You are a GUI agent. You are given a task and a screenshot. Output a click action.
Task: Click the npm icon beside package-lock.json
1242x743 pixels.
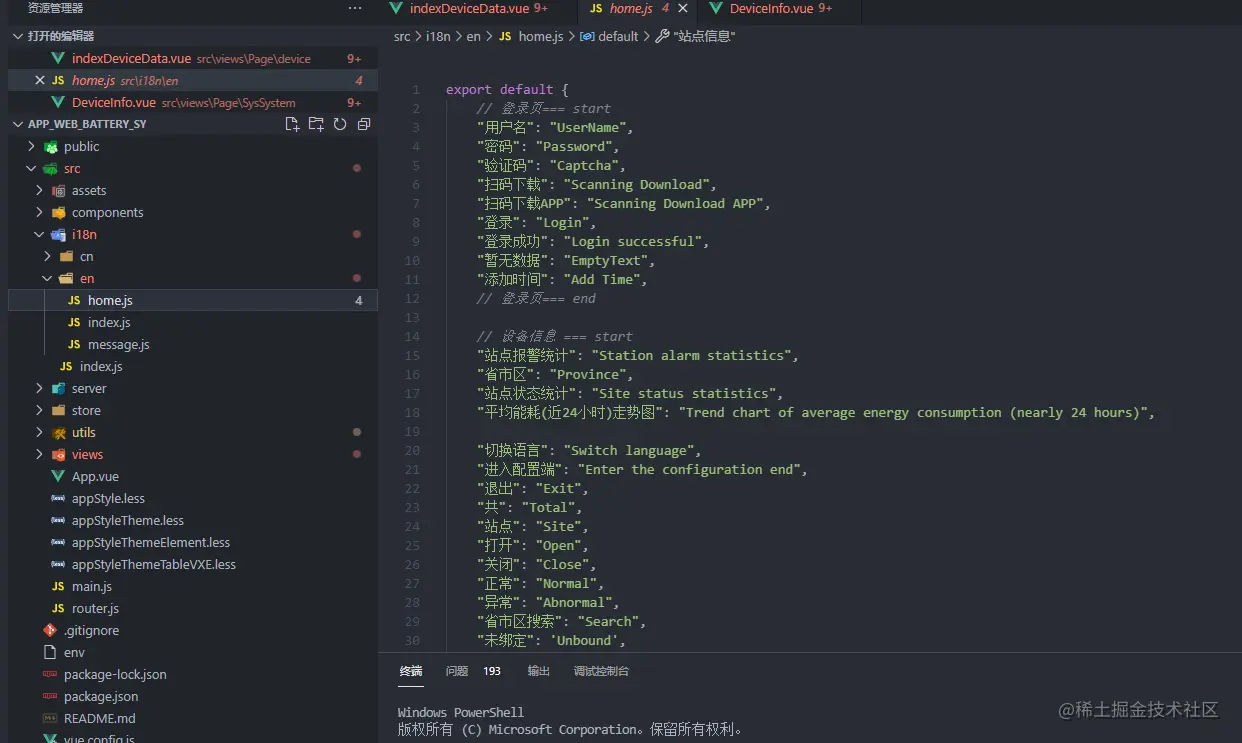tap(50, 674)
